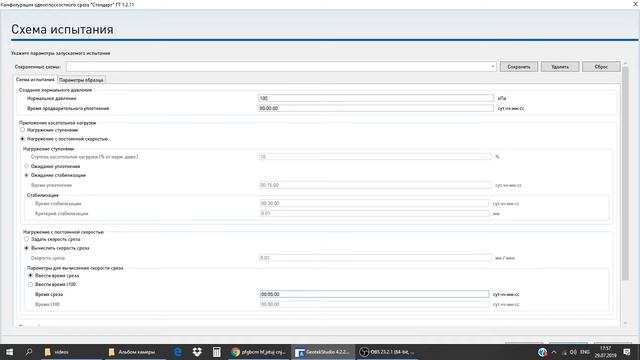Open the Windows notification center

pos(627,352)
